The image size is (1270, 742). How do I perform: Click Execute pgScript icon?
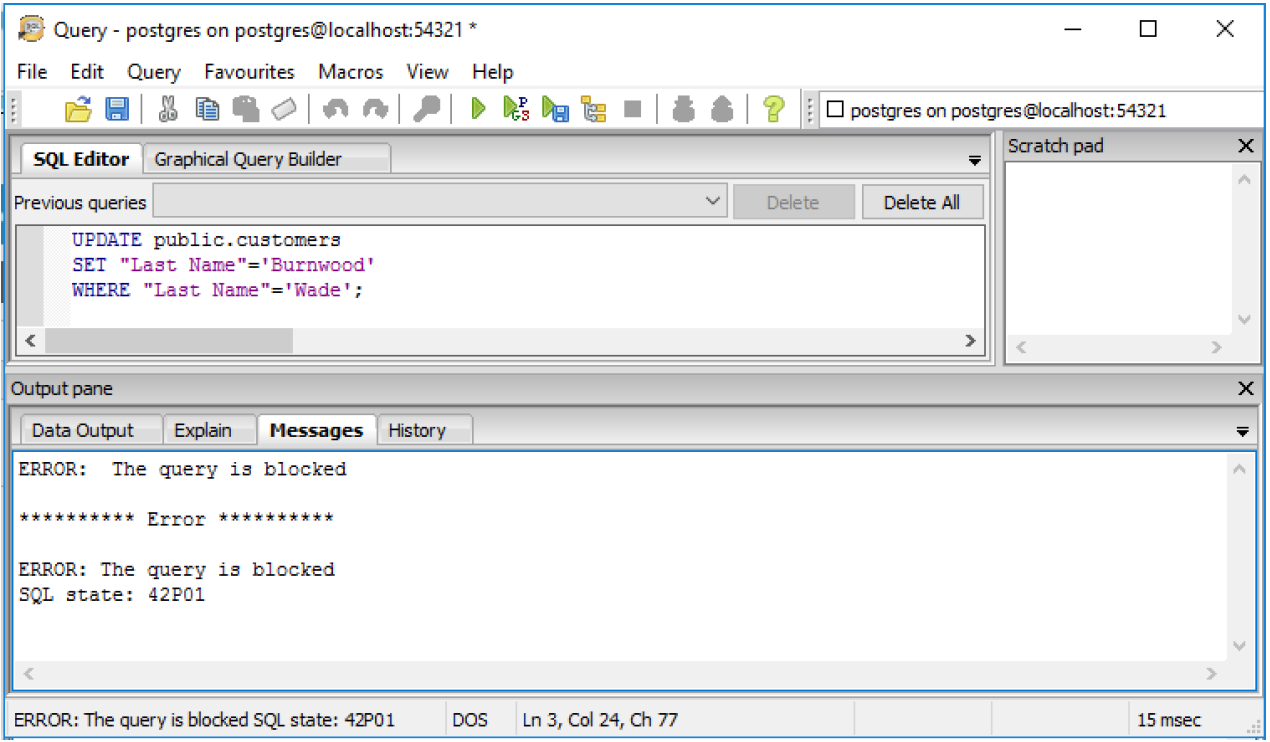pos(516,109)
